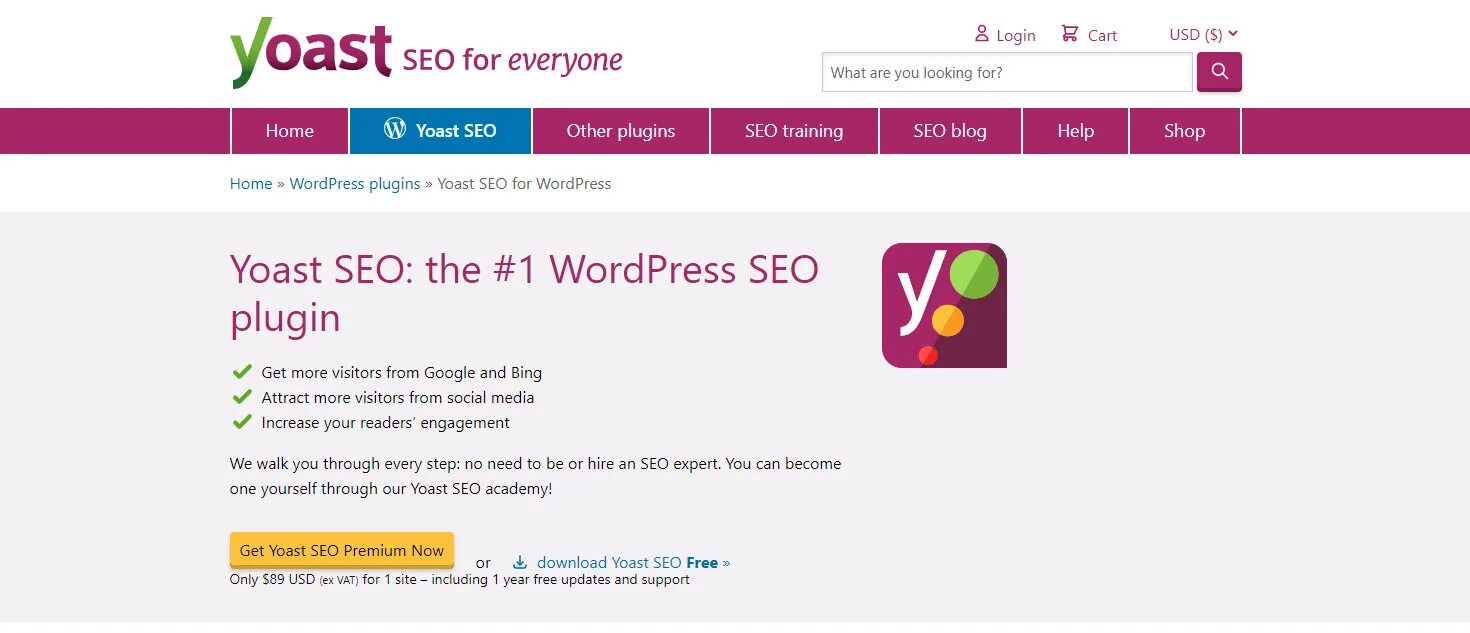Screen dimensions: 1470x633
Task: Click 'Yoast SEO for WordPress' breadcrumb text
Action: coord(524,184)
